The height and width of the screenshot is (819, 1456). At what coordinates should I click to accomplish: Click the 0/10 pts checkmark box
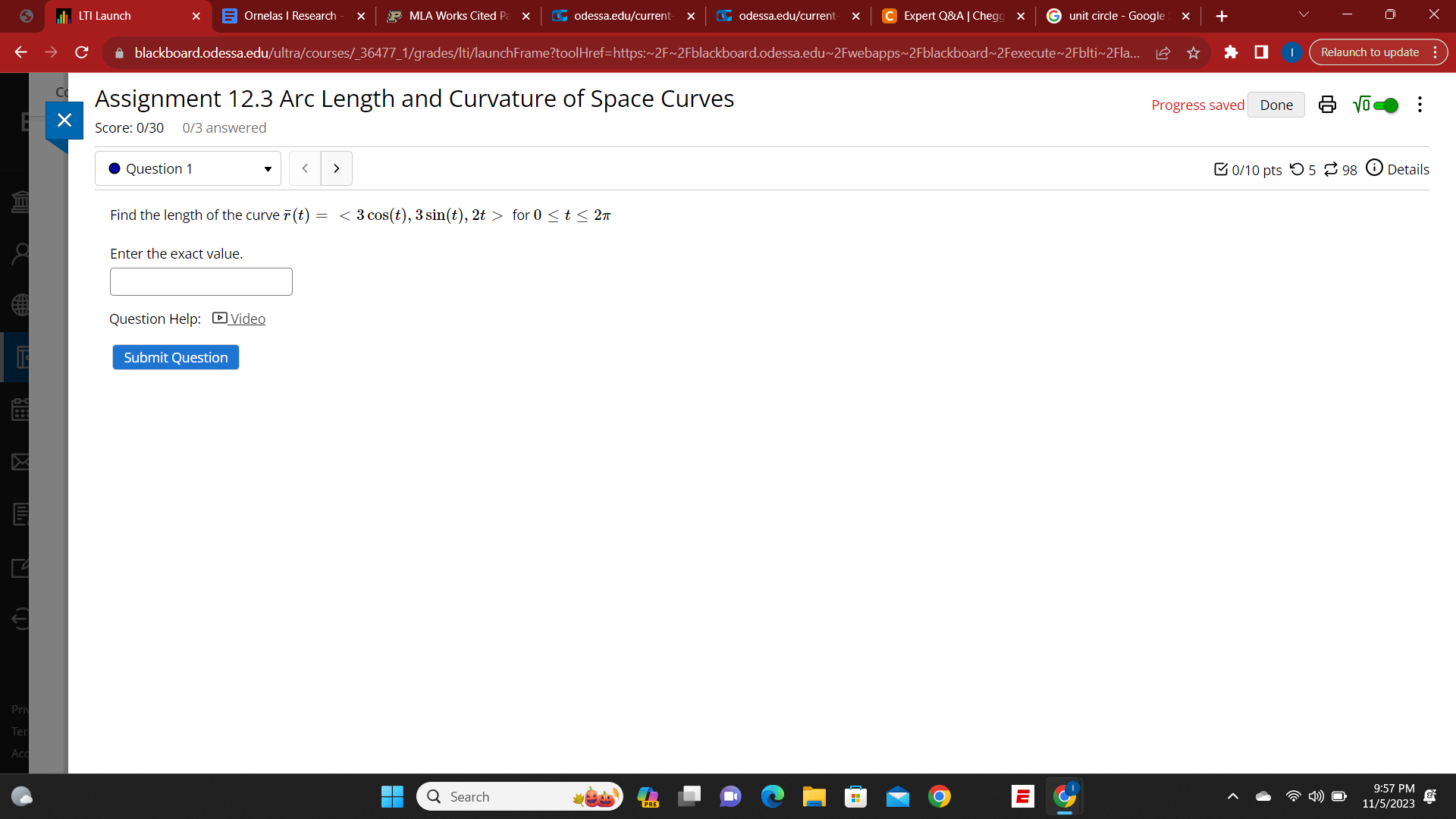[1221, 169]
